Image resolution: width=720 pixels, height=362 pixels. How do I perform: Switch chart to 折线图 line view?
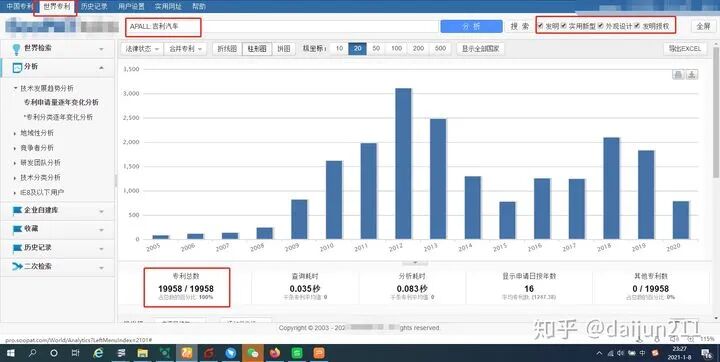coord(227,49)
